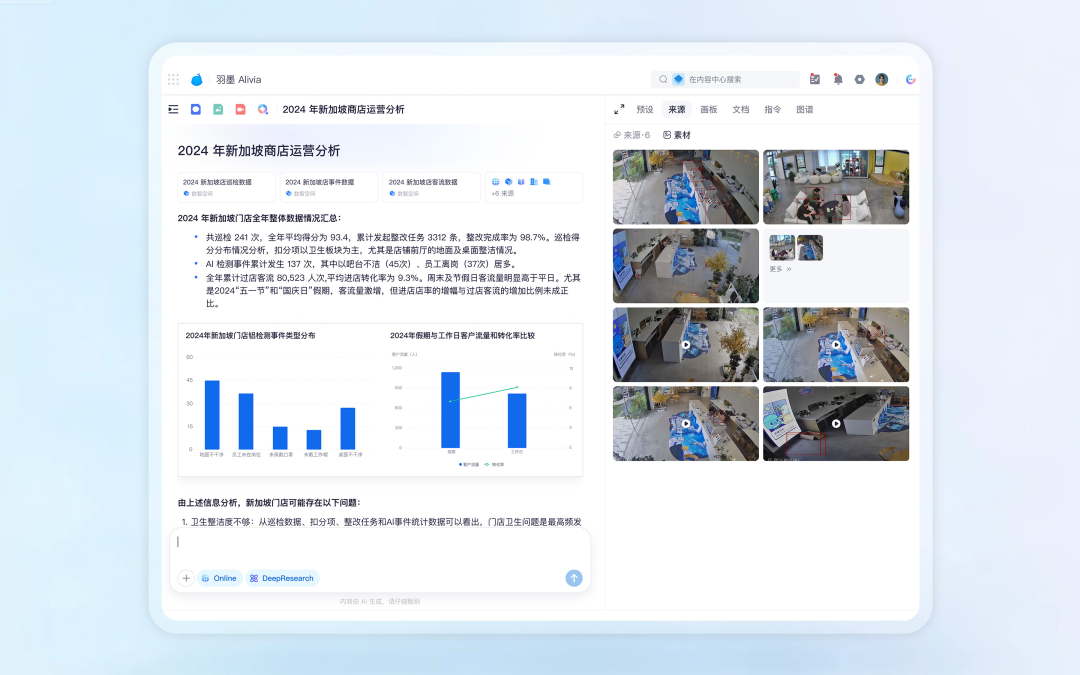Screen dimensions: 1080x675
Task: Open the 2024 新加坡店巡检数据 source card
Action: coord(227,187)
